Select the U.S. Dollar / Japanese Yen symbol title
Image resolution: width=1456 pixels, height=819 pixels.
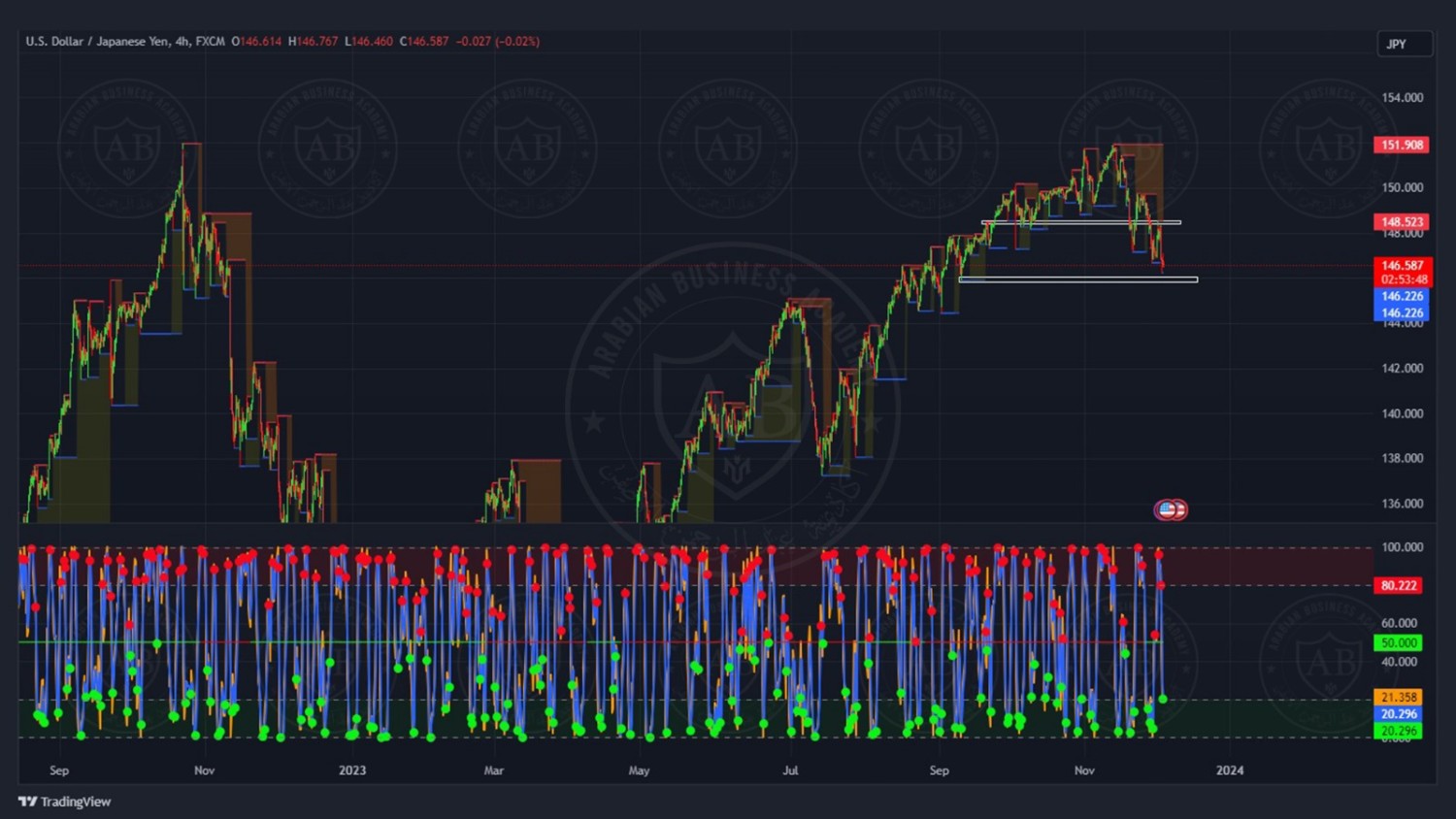(x=125, y=42)
